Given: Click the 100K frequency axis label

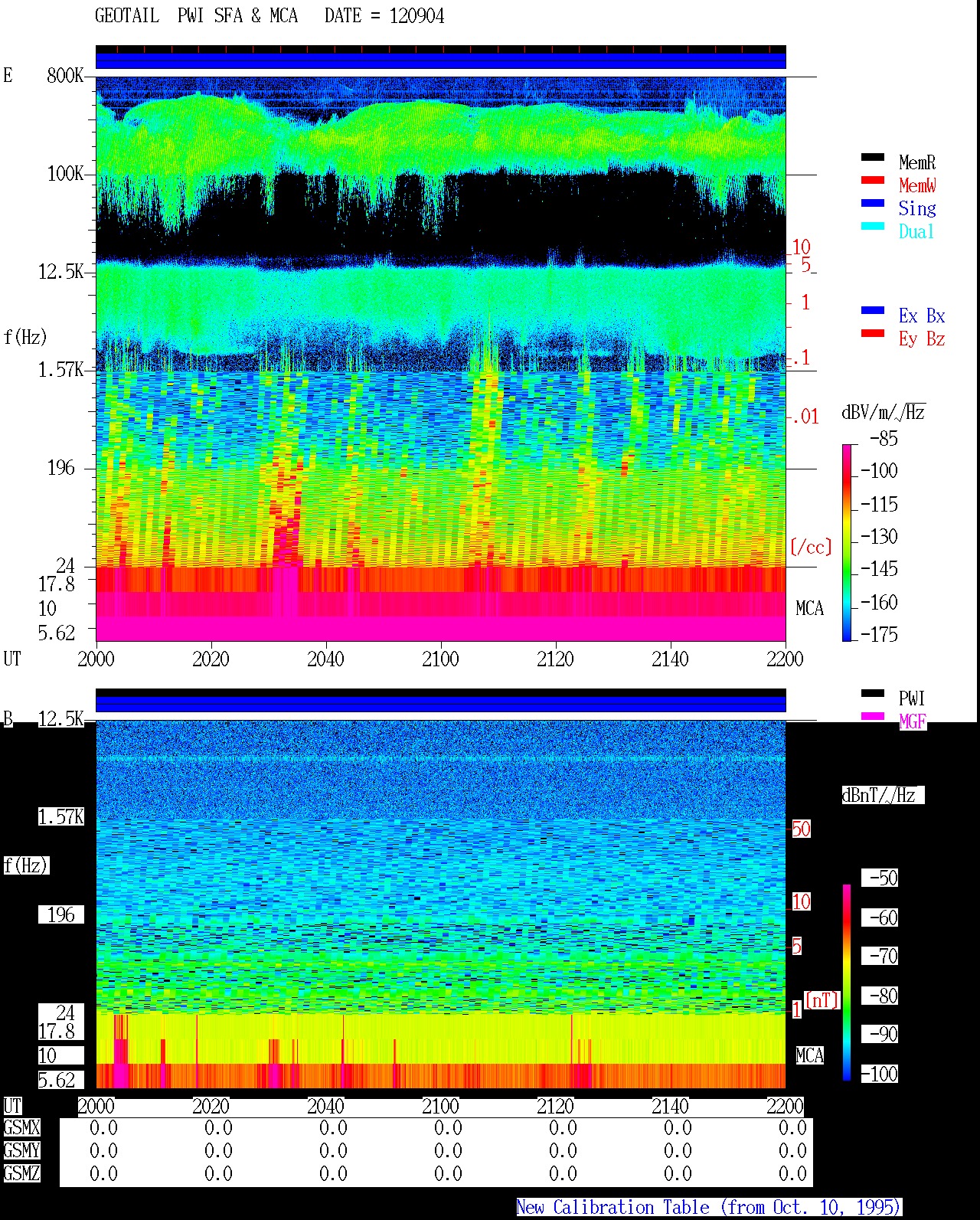Looking at the screenshot, I should pyautogui.click(x=65, y=173).
